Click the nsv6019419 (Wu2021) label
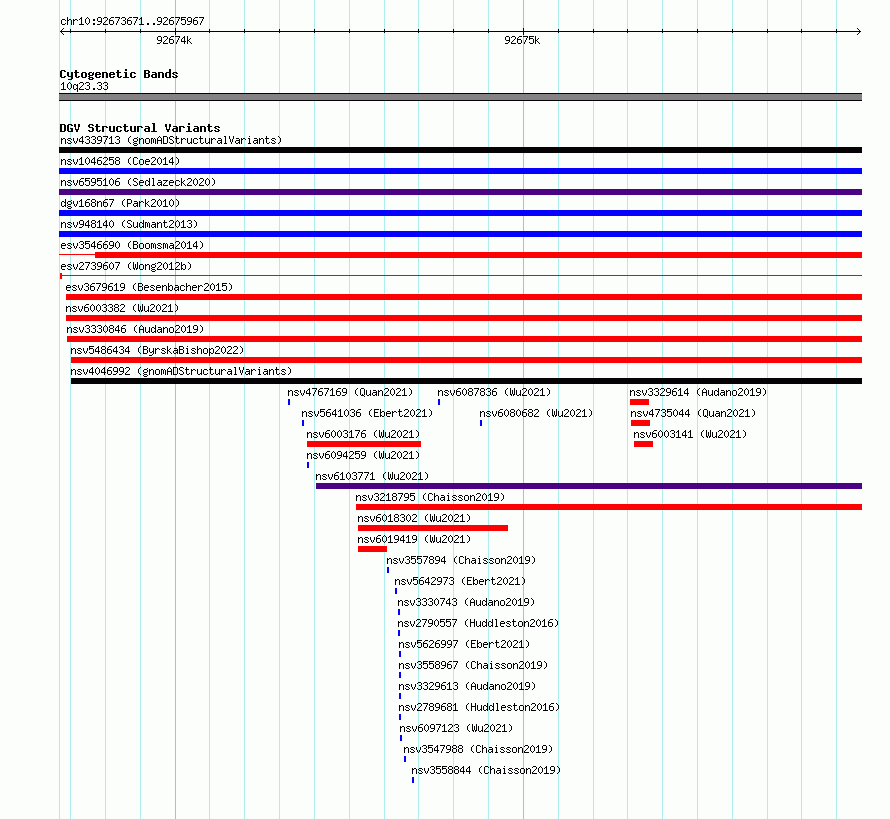Screen dimensions: 890x819 (414, 539)
